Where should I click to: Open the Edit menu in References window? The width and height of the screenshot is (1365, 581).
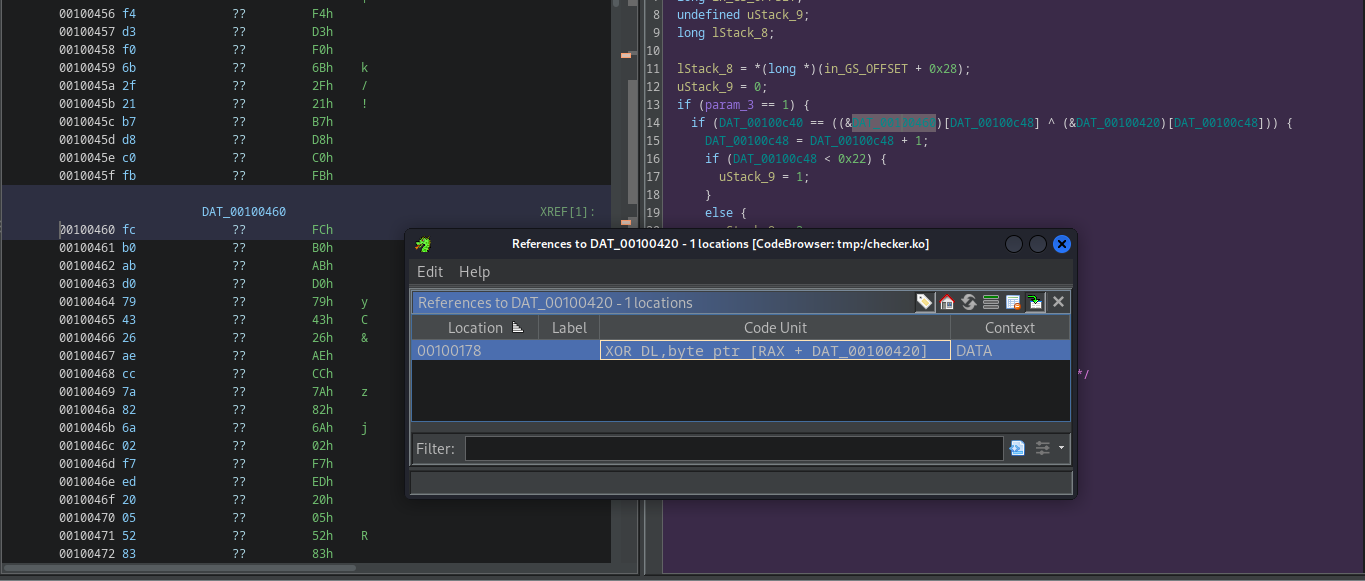click(x=430, y=272)
